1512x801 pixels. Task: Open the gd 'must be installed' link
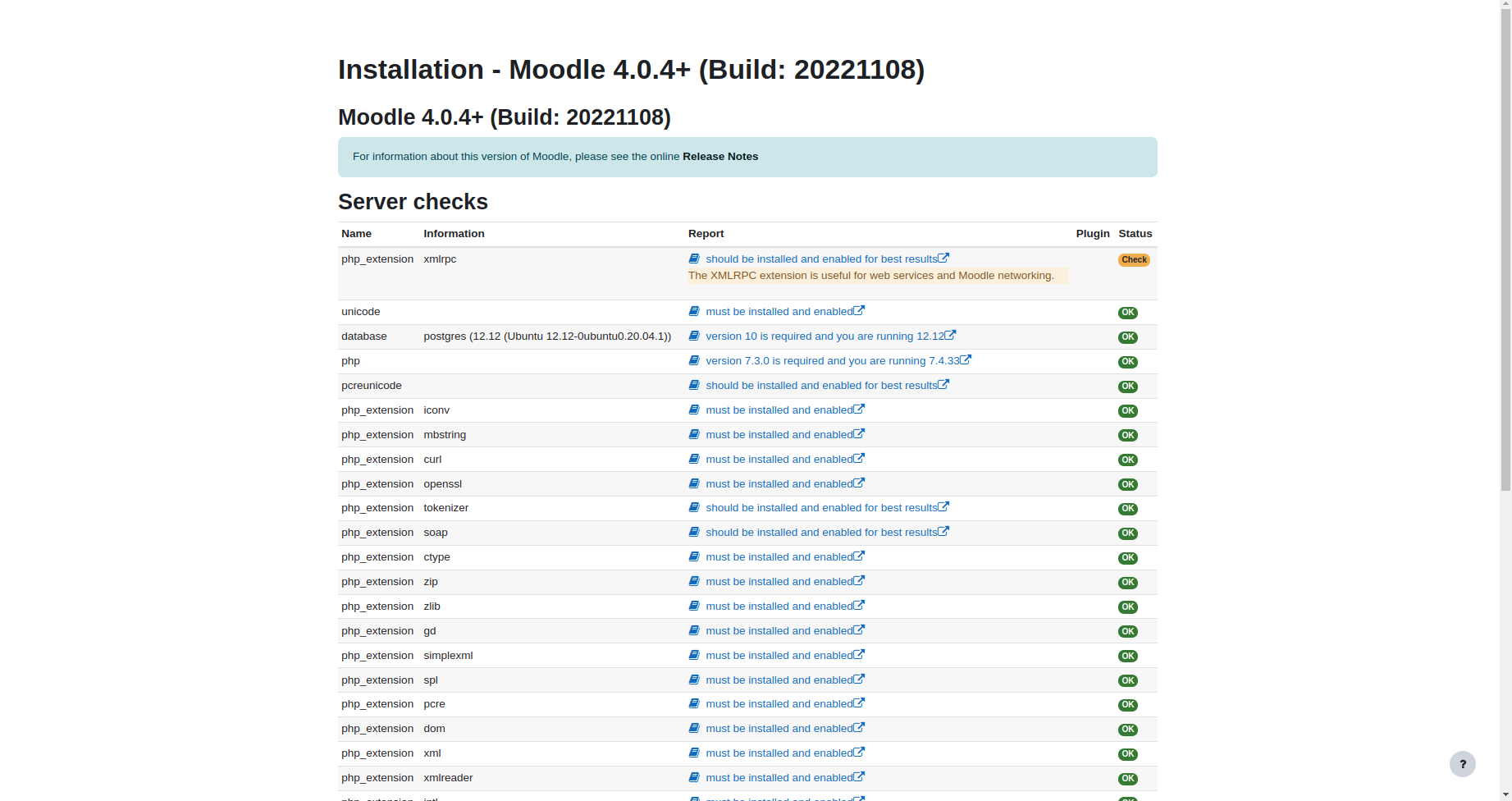[779, 631]
